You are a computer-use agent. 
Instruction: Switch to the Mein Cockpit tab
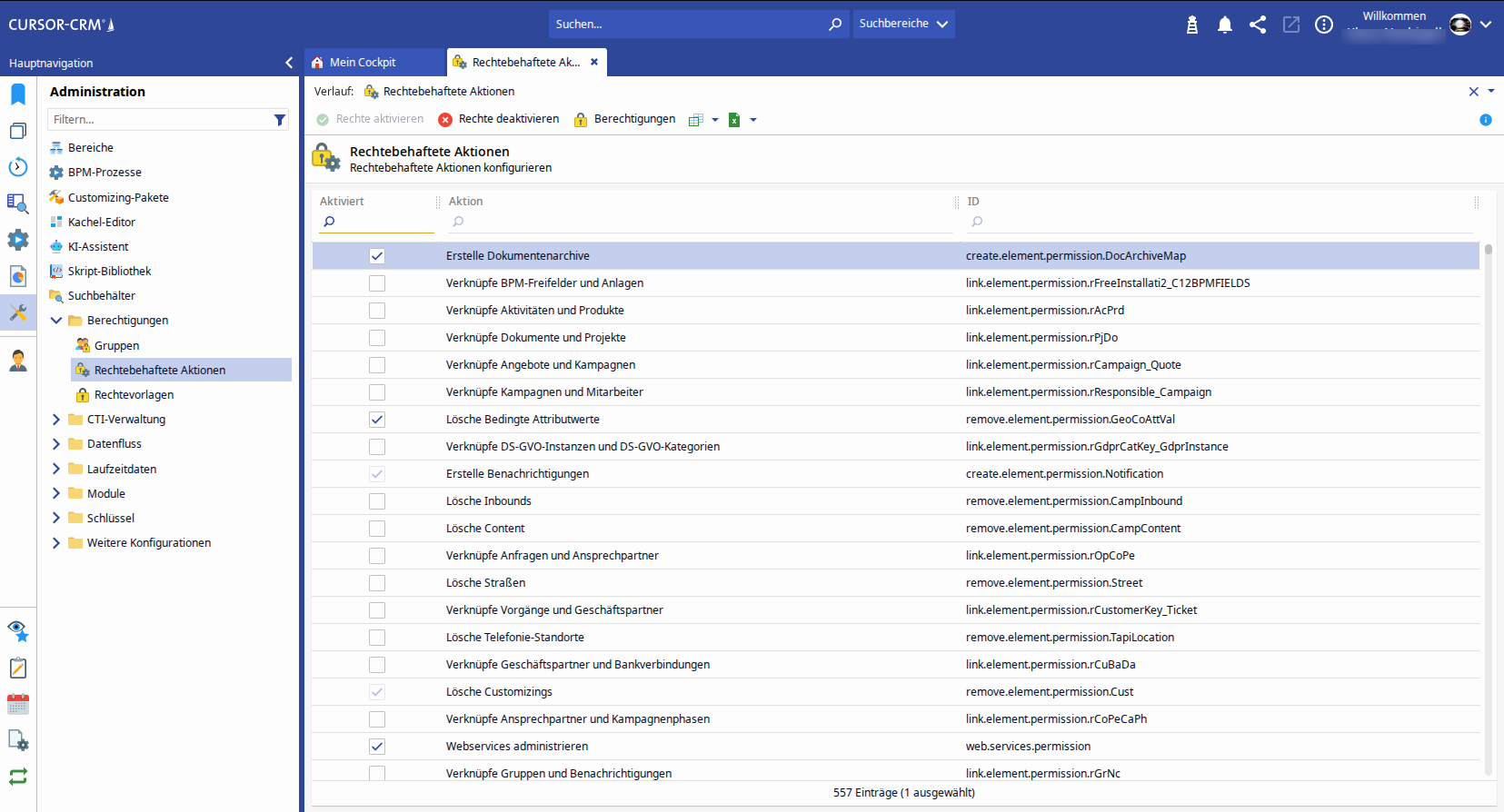point(363,63)
